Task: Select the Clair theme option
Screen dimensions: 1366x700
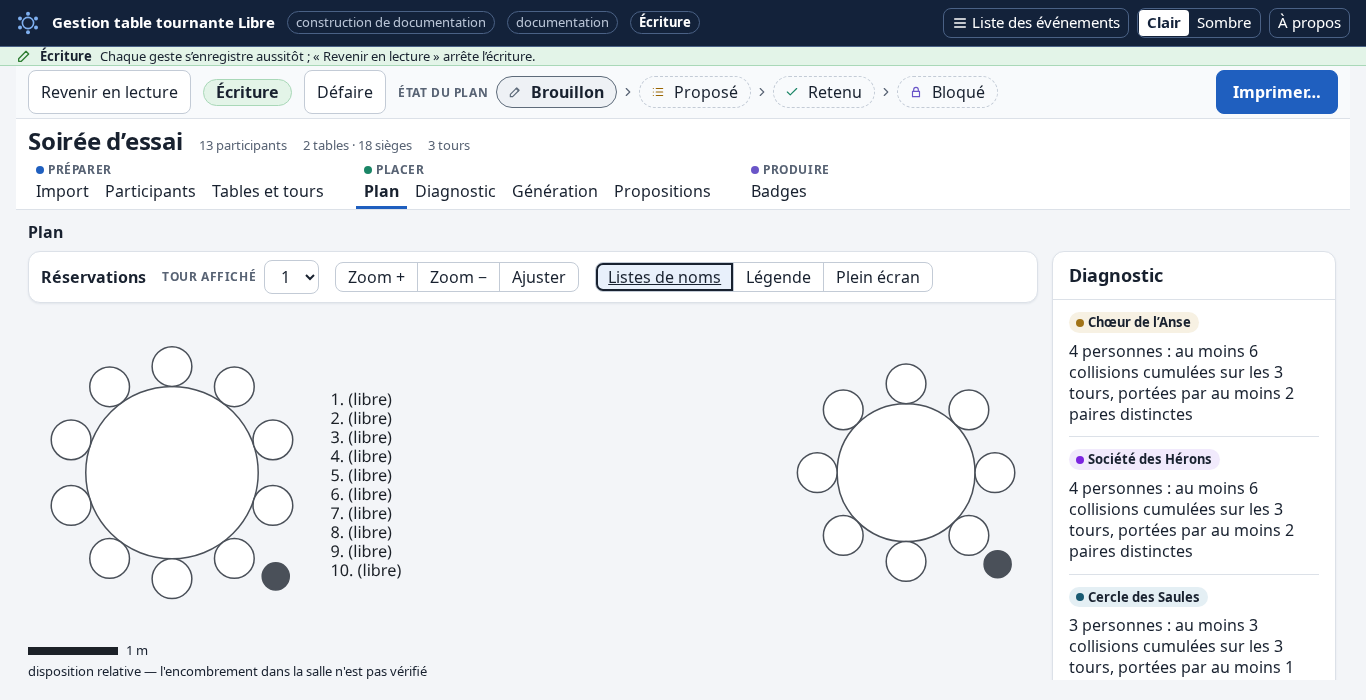Action: pos(1164,23)
